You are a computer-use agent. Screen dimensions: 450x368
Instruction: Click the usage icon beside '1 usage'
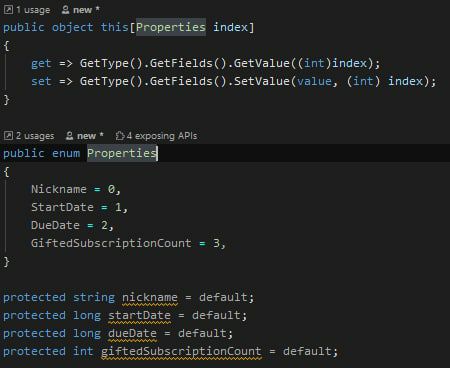(8, 10)
